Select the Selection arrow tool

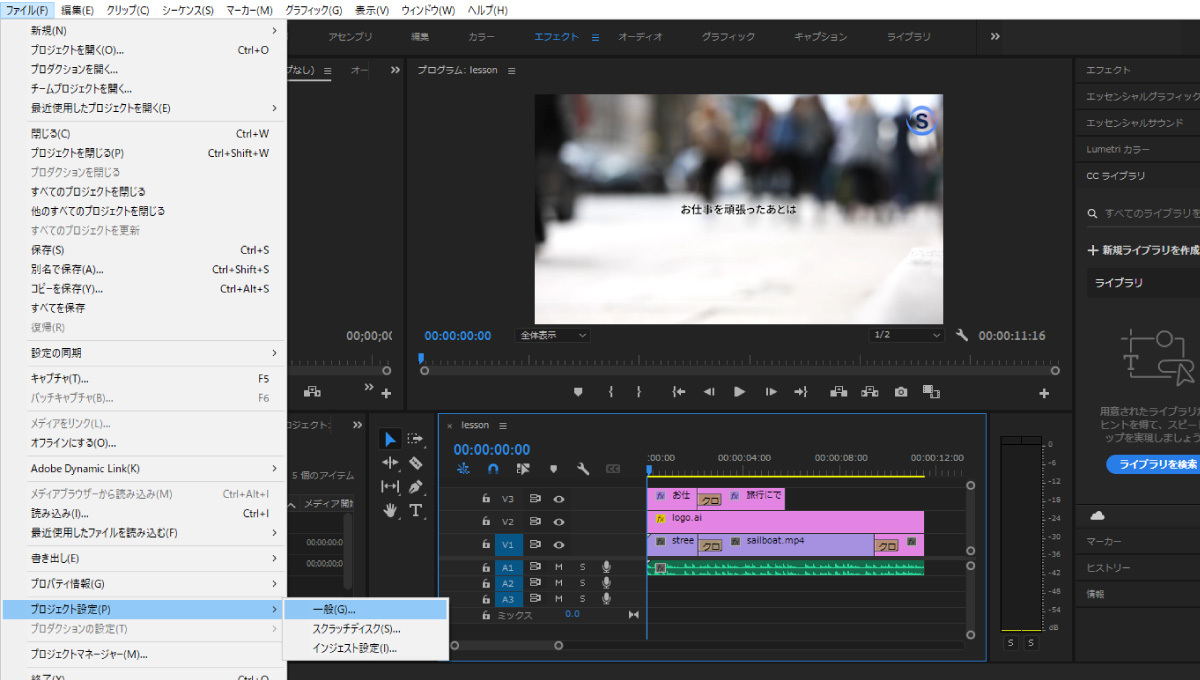390,439
